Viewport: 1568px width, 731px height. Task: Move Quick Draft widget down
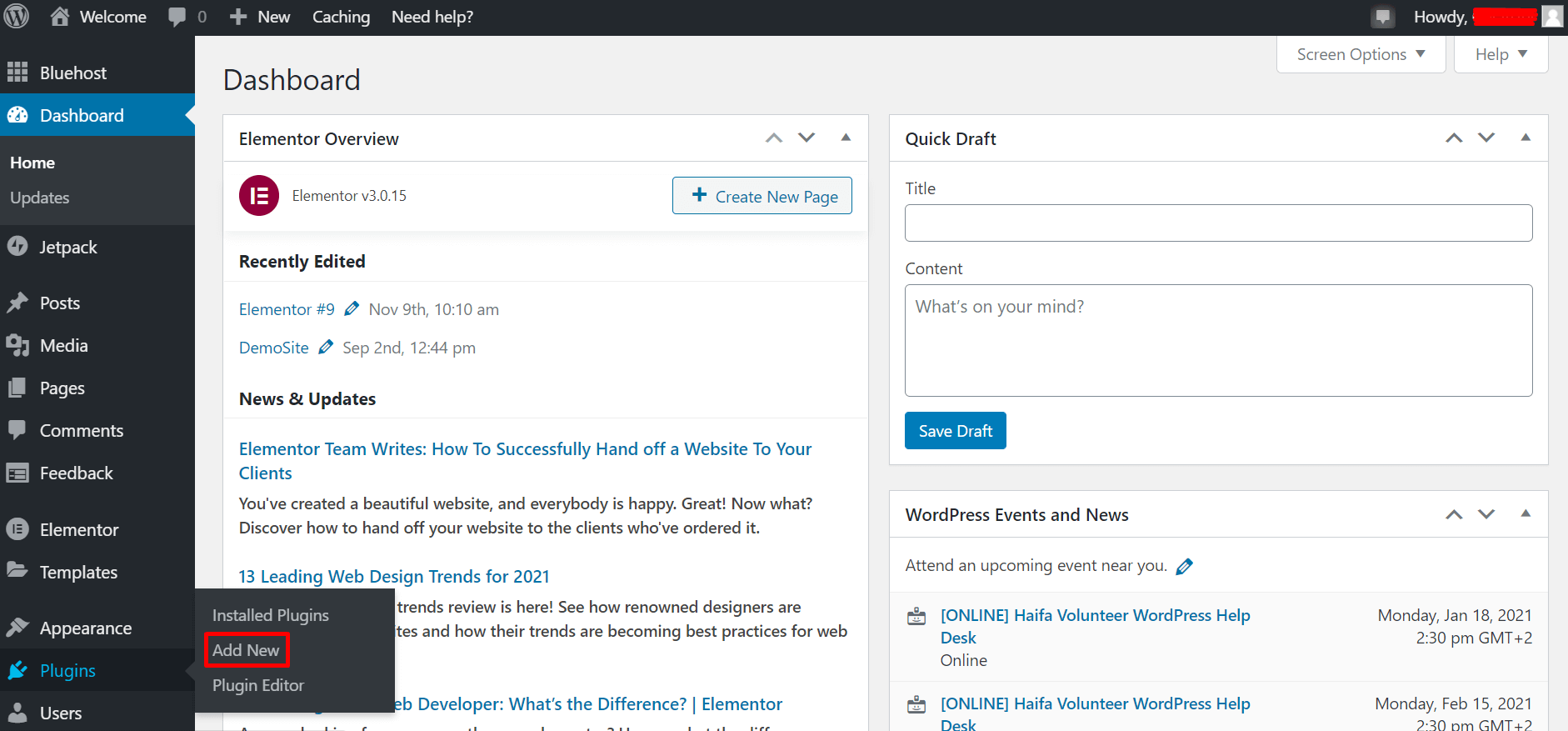click(1486, 138)
